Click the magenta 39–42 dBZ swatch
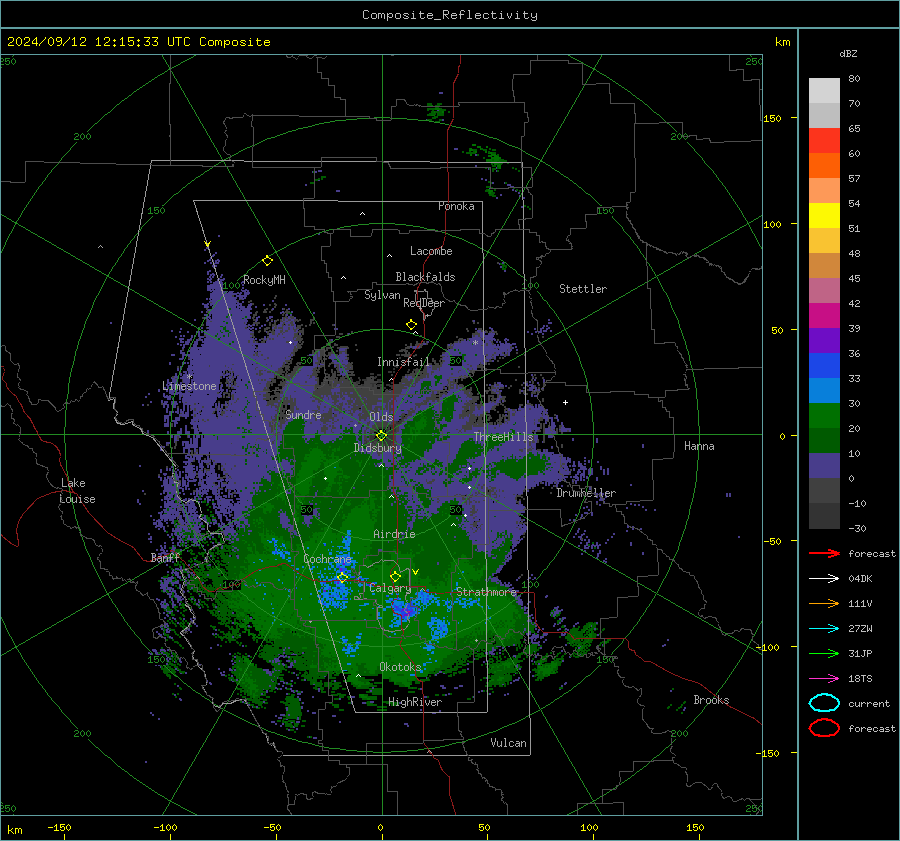Viewport: 900px width, 841px height. point(824,316)
